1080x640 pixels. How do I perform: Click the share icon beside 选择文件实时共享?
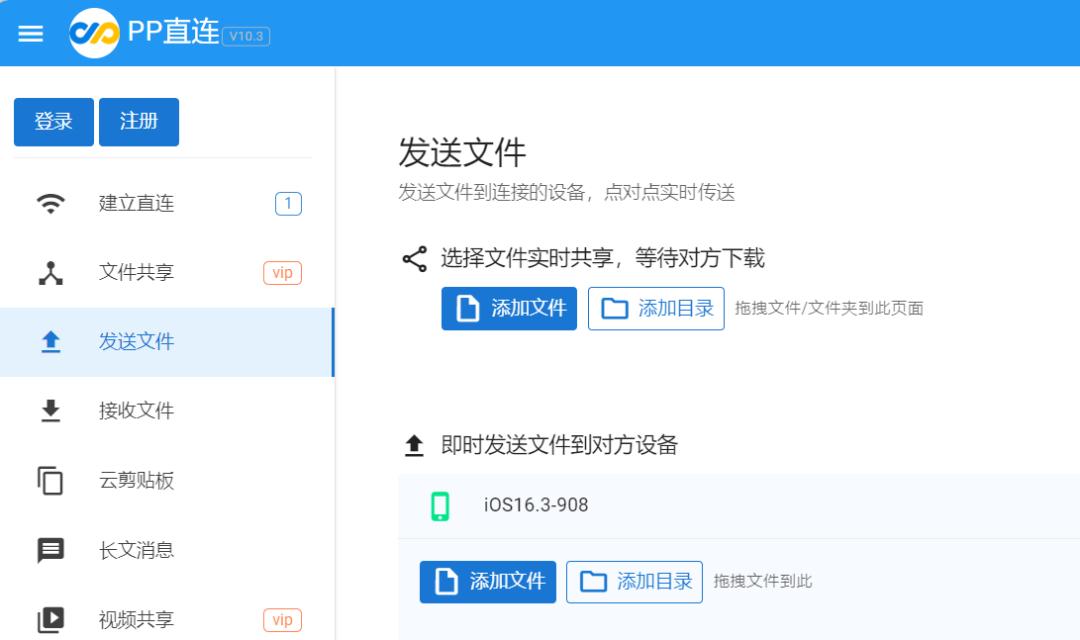(415, 257)
